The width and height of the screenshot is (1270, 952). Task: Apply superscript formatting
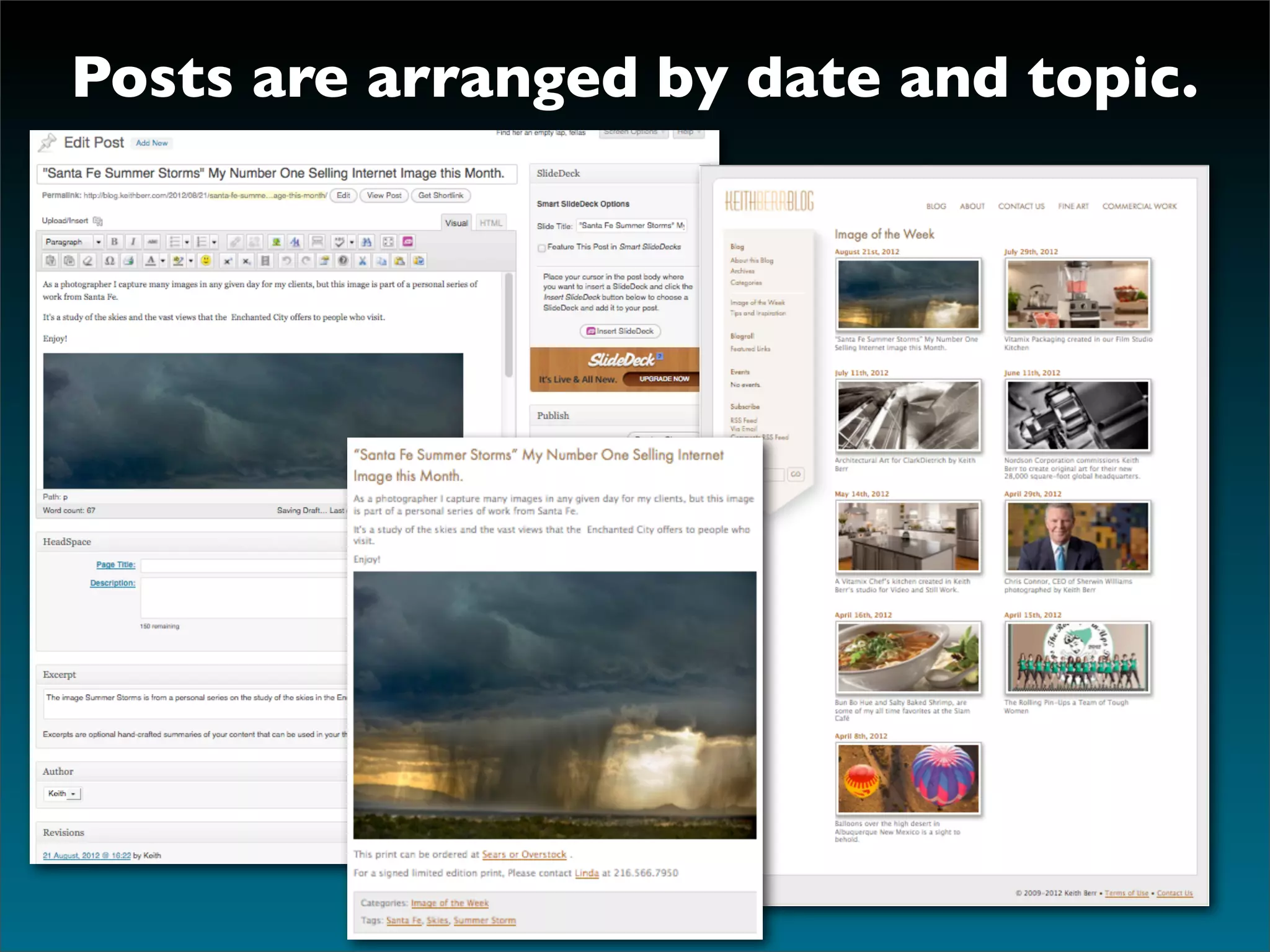pyautogui.click(x=228, y=260)
